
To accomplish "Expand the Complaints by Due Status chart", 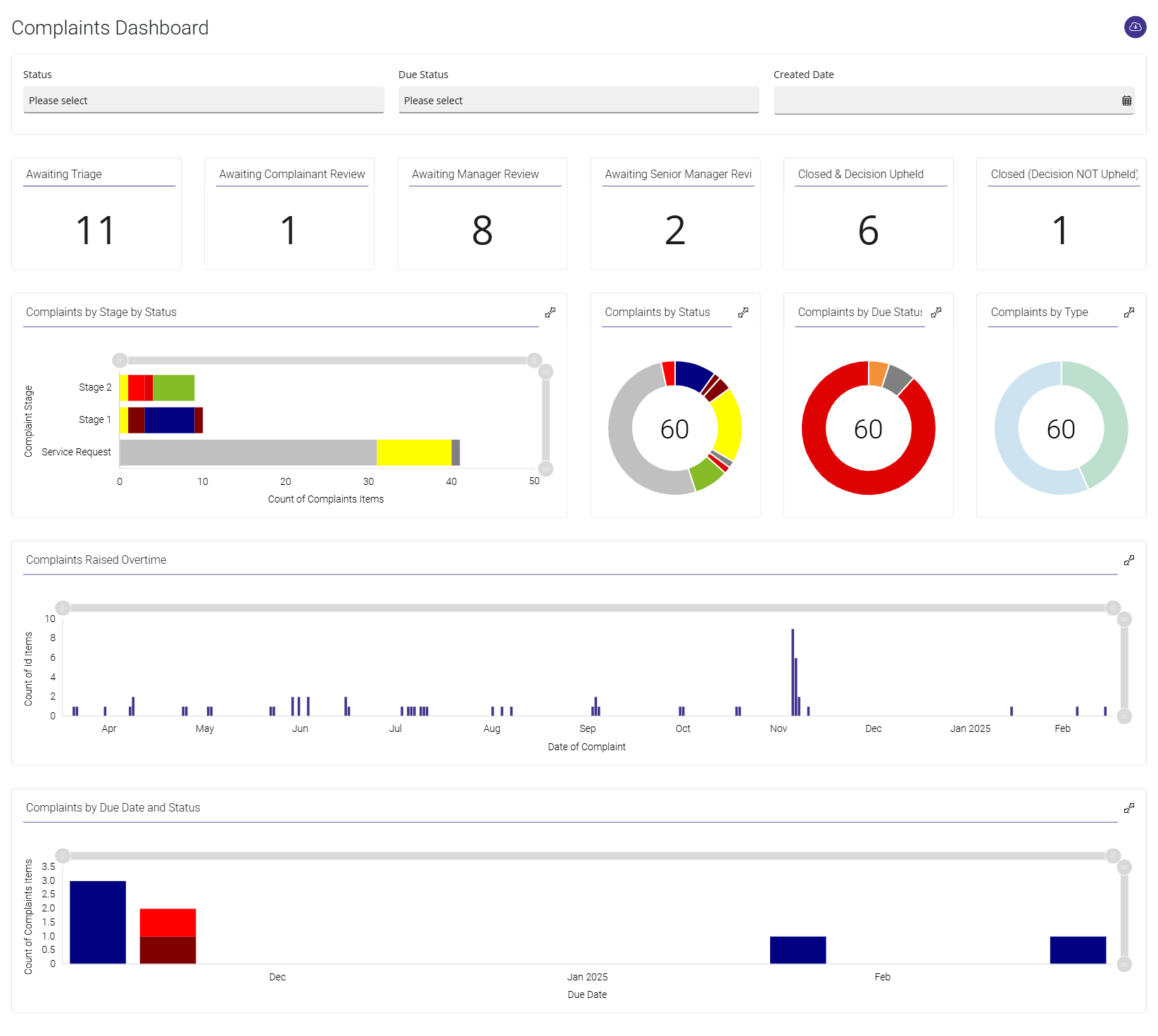I will tap(936, 312).
